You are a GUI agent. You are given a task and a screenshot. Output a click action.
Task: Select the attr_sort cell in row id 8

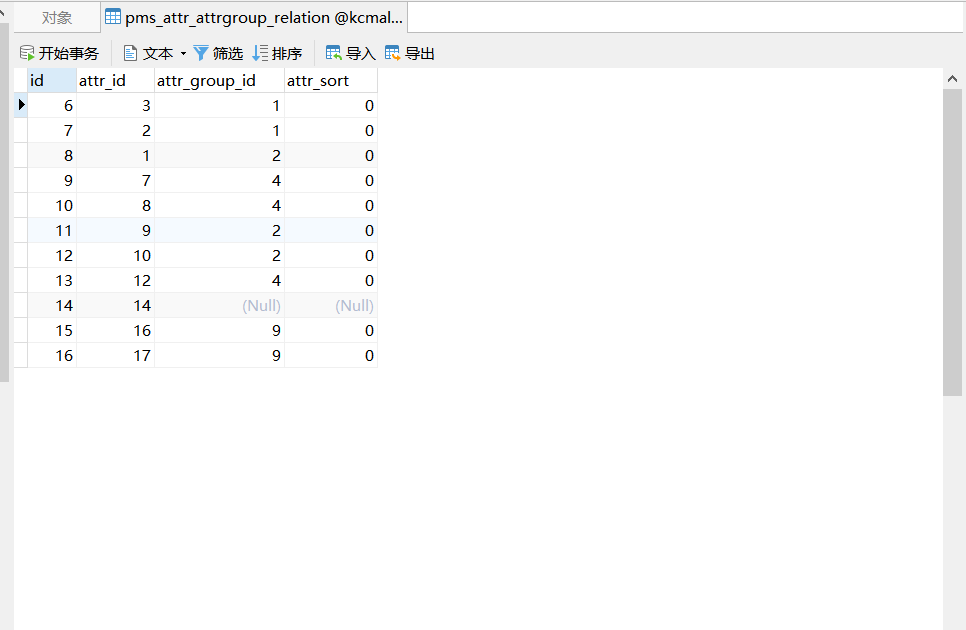[331, 155]
